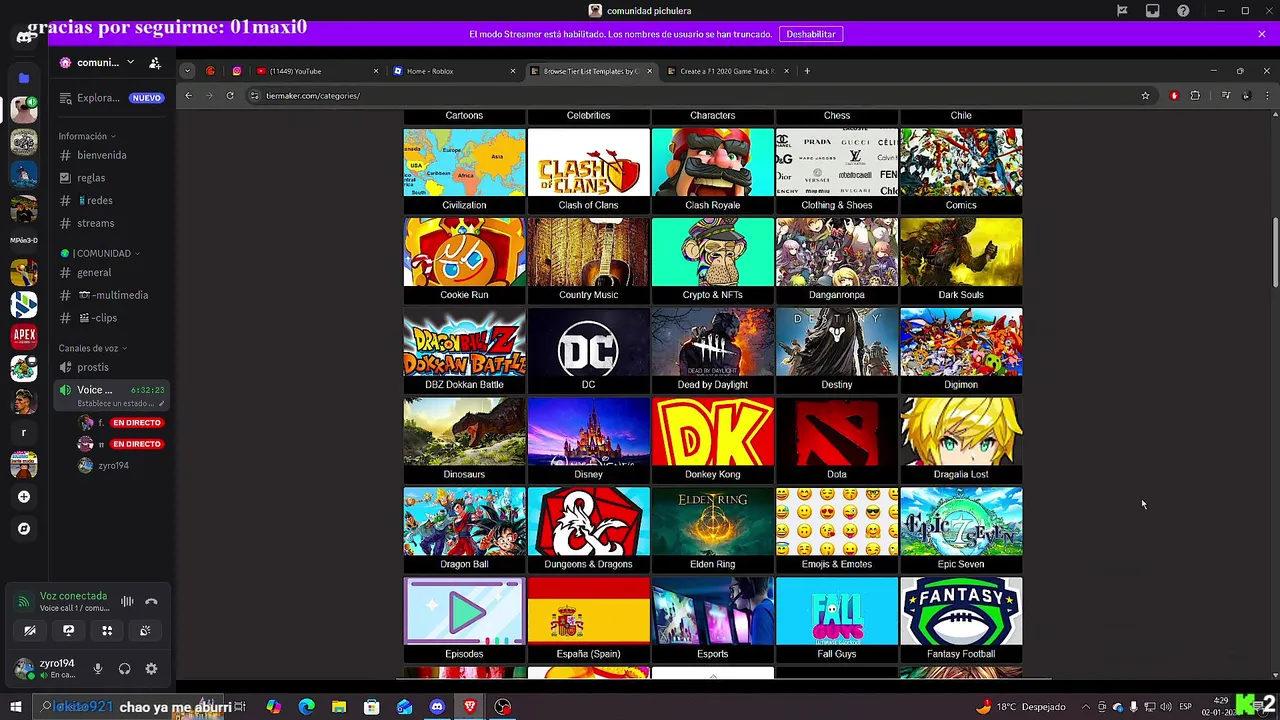Click the tiermaker.com address bar

pyautogui.click(x=690, y=96)
